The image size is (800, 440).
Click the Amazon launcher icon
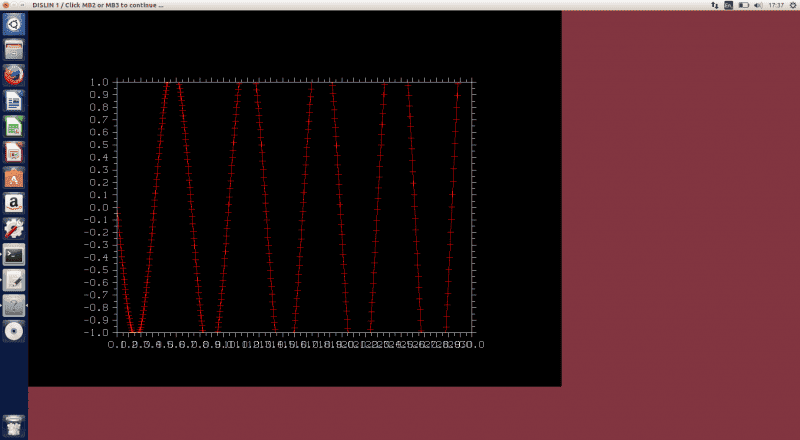(14, 203)
